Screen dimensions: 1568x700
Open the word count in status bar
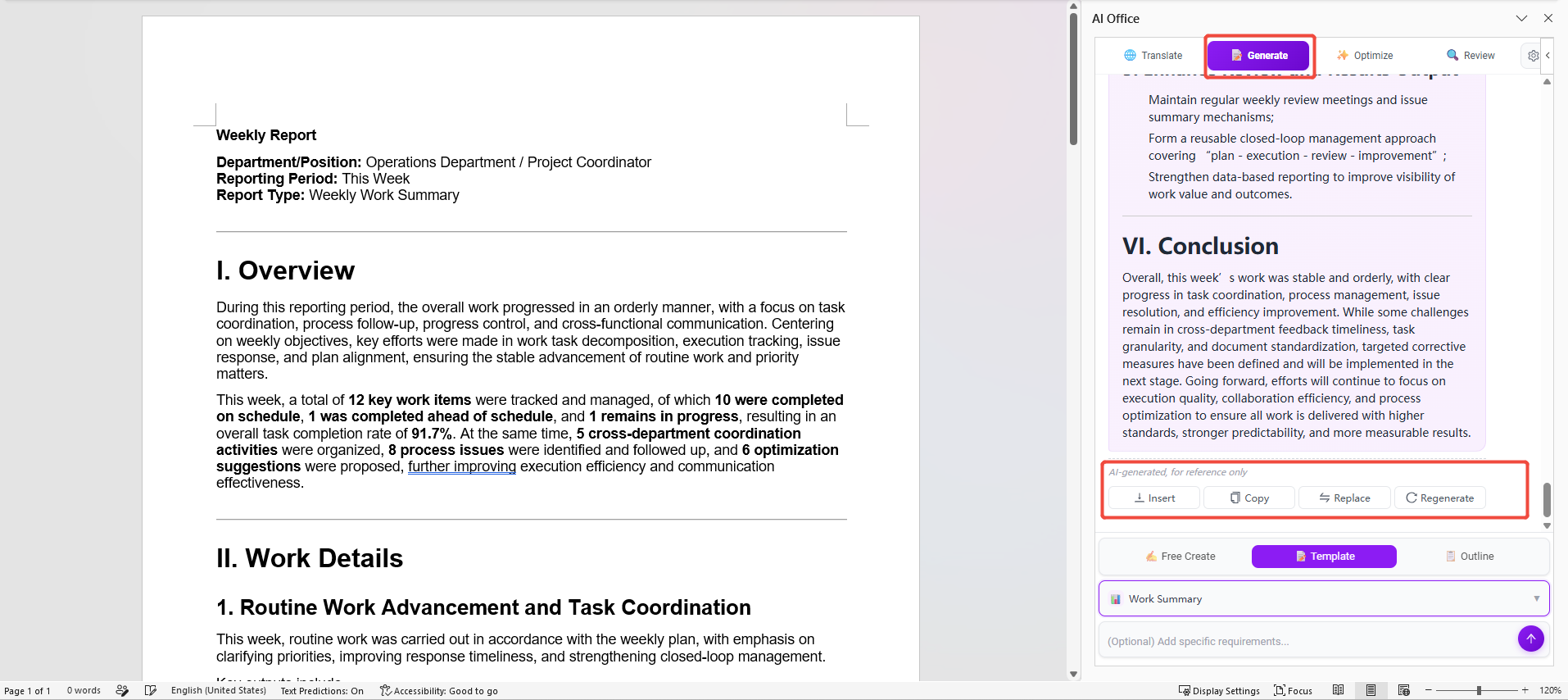84,691
